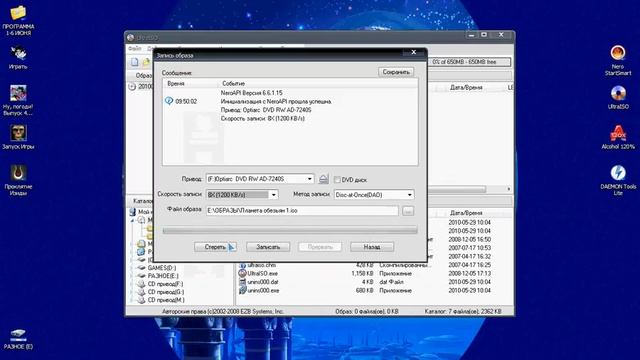The height and width of the screenshot is (360, 640).
Task: Select the UltraISO.exe file icon in the list
Action: (x=242, y=273)
